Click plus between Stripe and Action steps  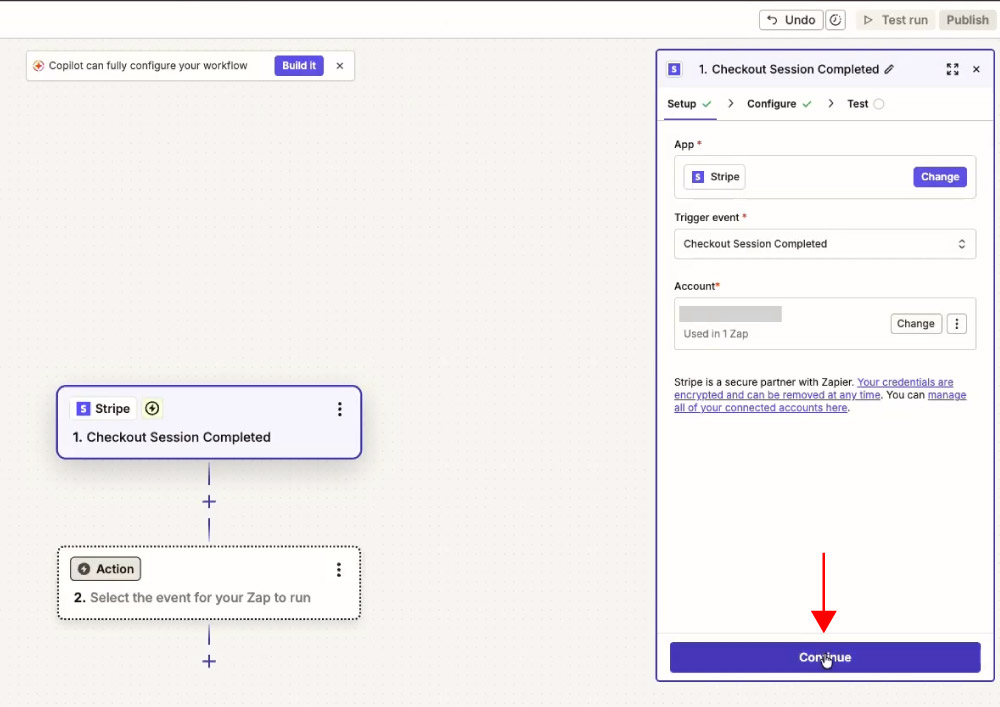pyautogui.click(x=209, y=502)
